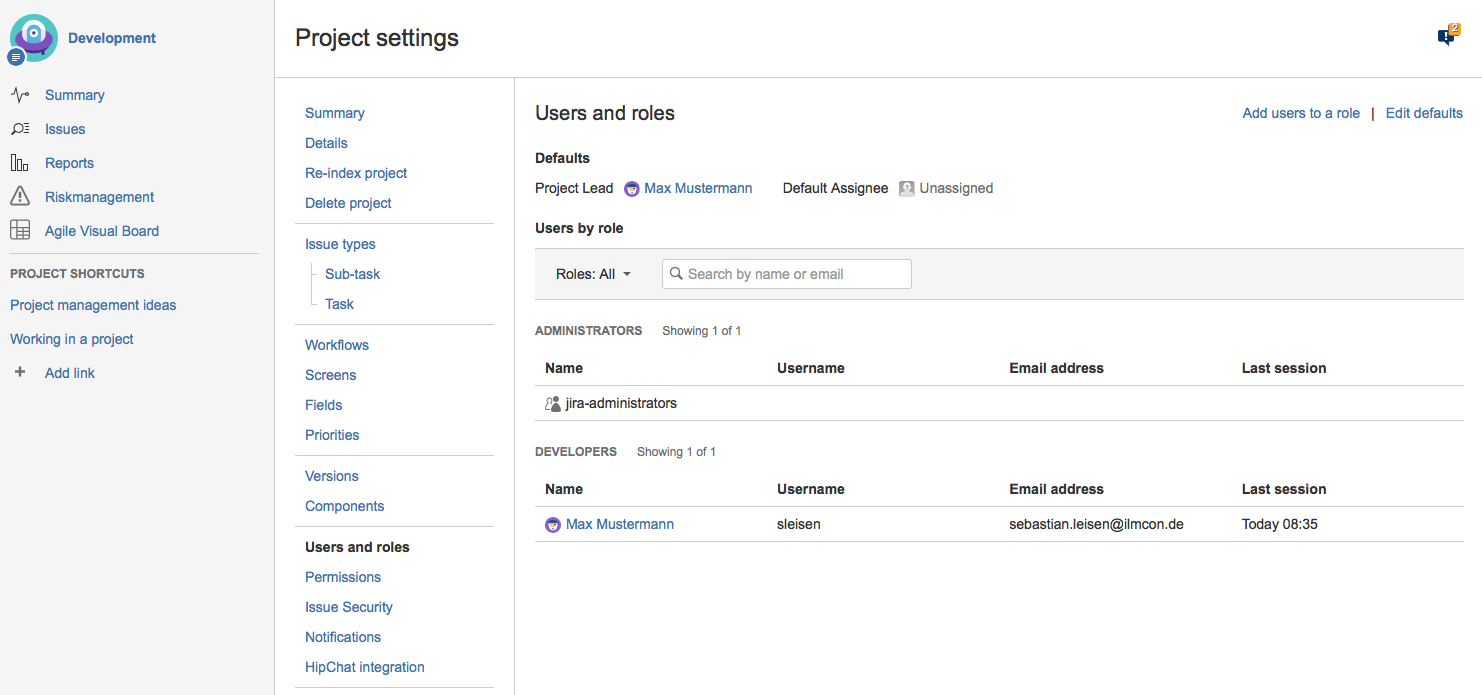
Task: Click the jira-administrators group icon
Action: 552,403
